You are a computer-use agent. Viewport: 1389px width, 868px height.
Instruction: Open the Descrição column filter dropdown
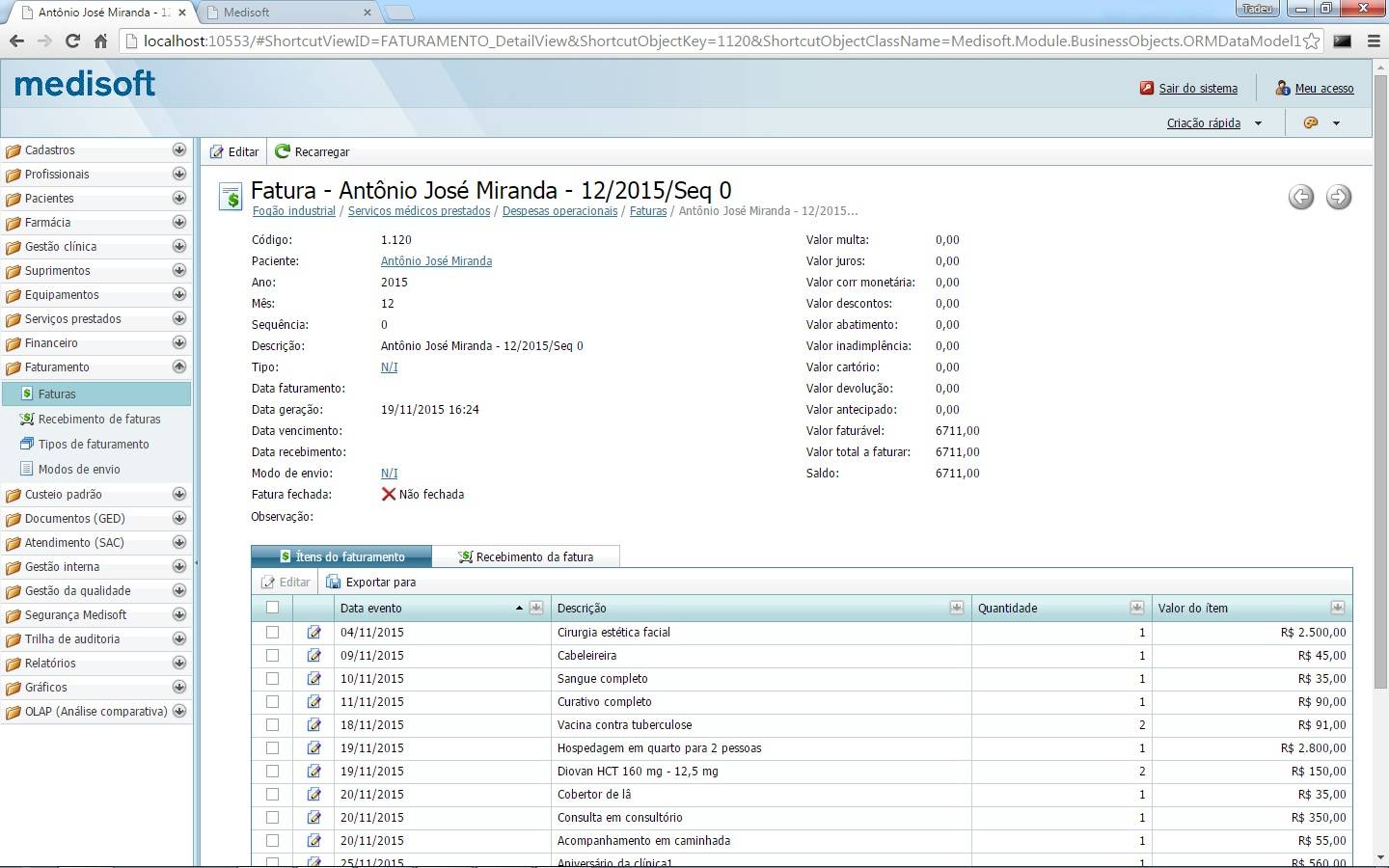pos(957,608)
